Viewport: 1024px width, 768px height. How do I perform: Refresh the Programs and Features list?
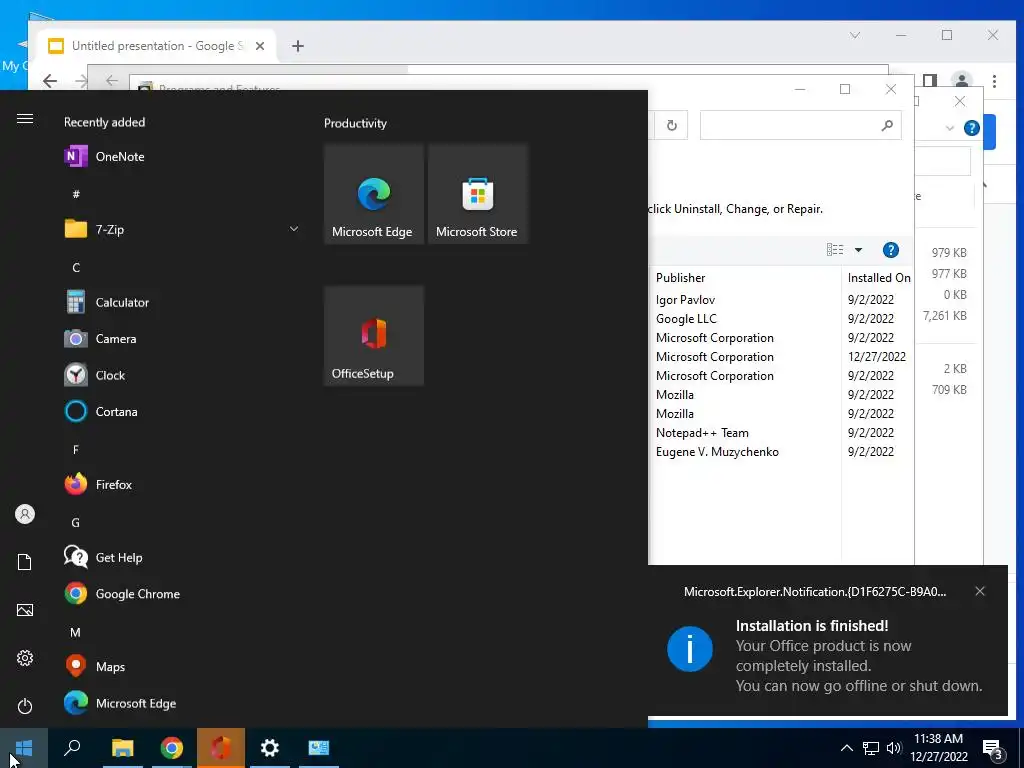671,125
